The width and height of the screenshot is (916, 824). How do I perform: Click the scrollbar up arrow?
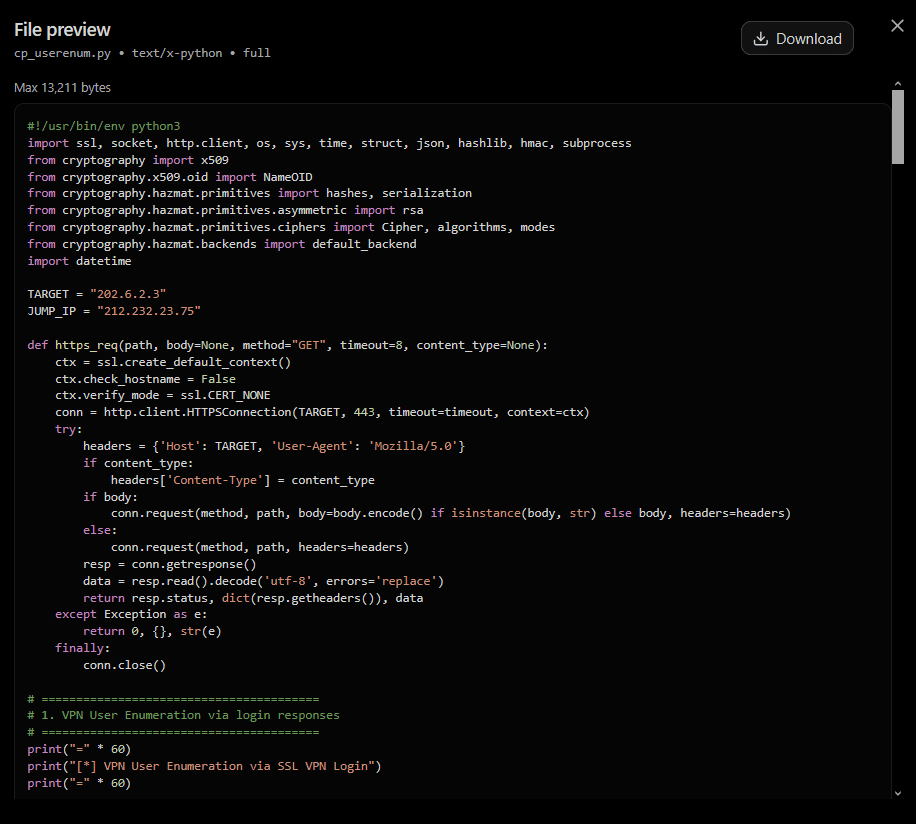tap(898, 84)
